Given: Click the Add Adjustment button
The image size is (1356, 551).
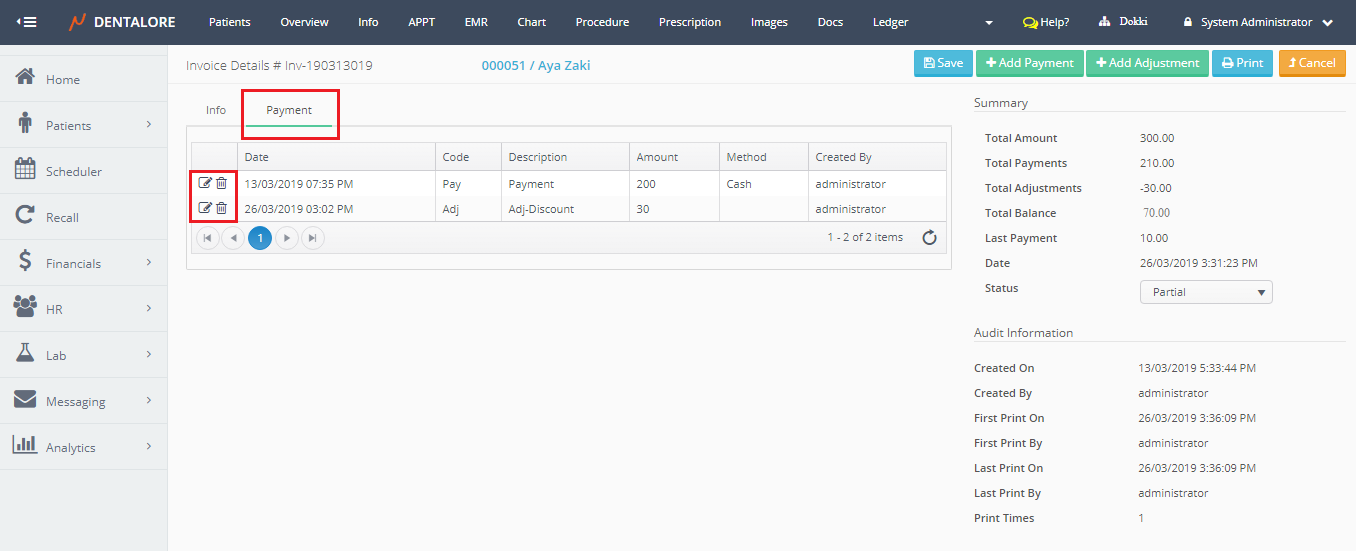Looking at the screenshot, I should click(1147, 63).
